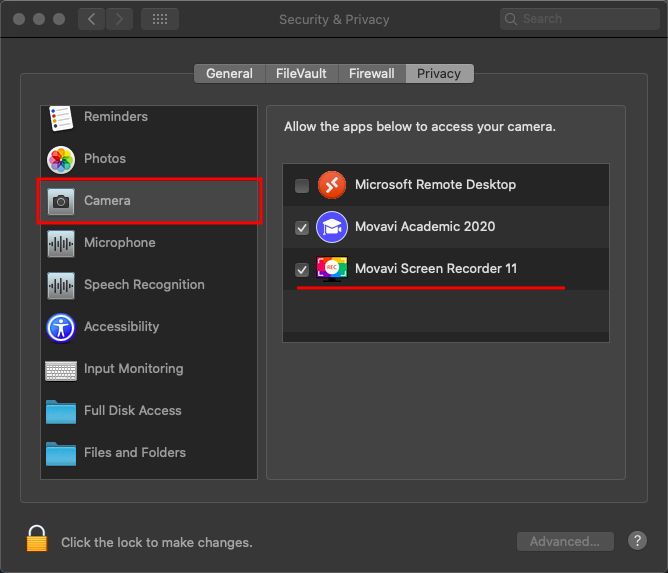Select Speech Recognition label

point(144,285)
